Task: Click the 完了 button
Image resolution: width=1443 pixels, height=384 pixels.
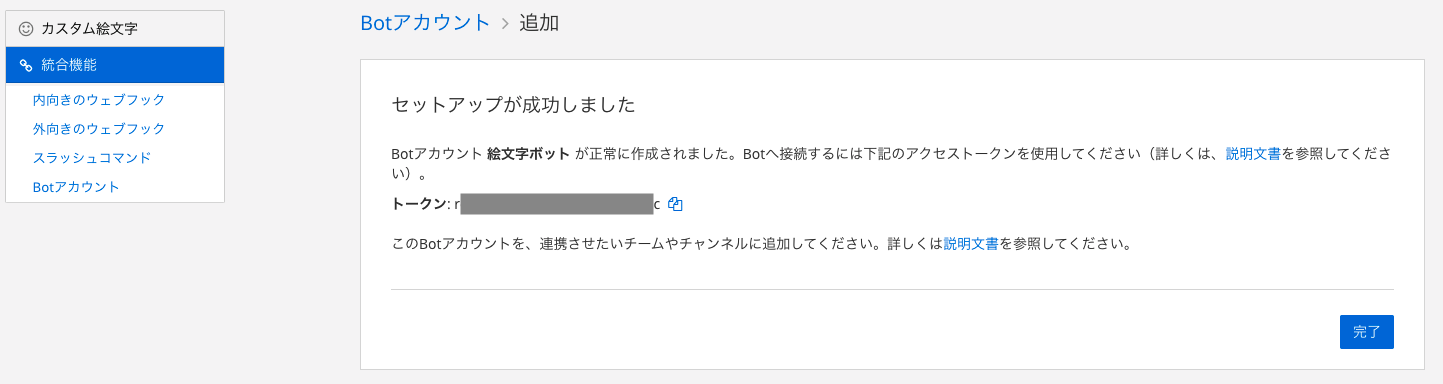Action: (1366, 332)
